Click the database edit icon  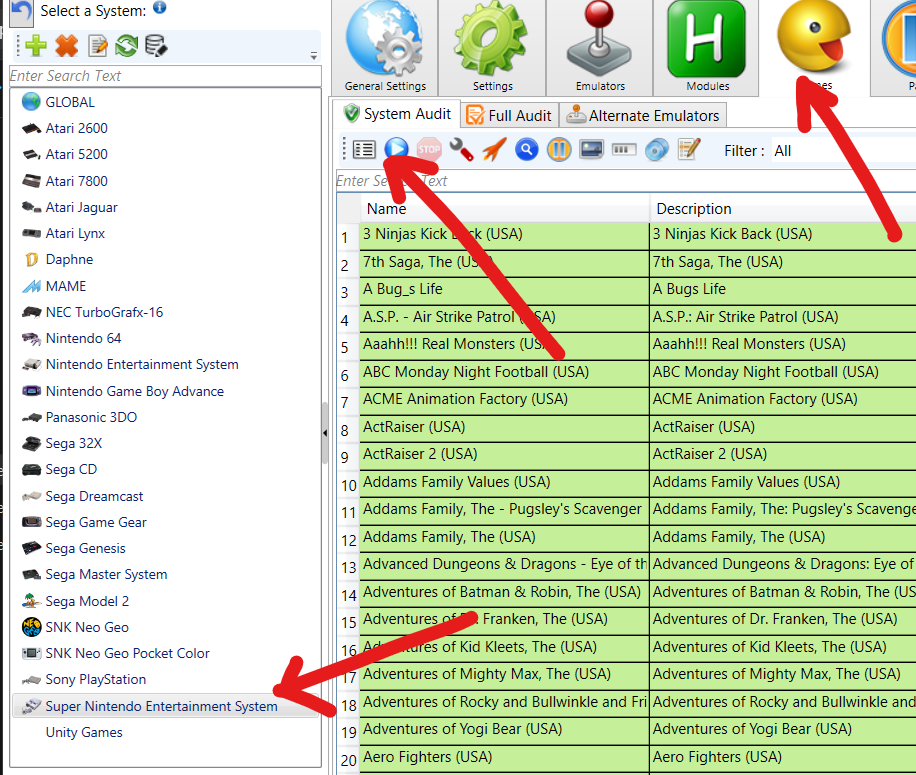click(x=156, y=46)
